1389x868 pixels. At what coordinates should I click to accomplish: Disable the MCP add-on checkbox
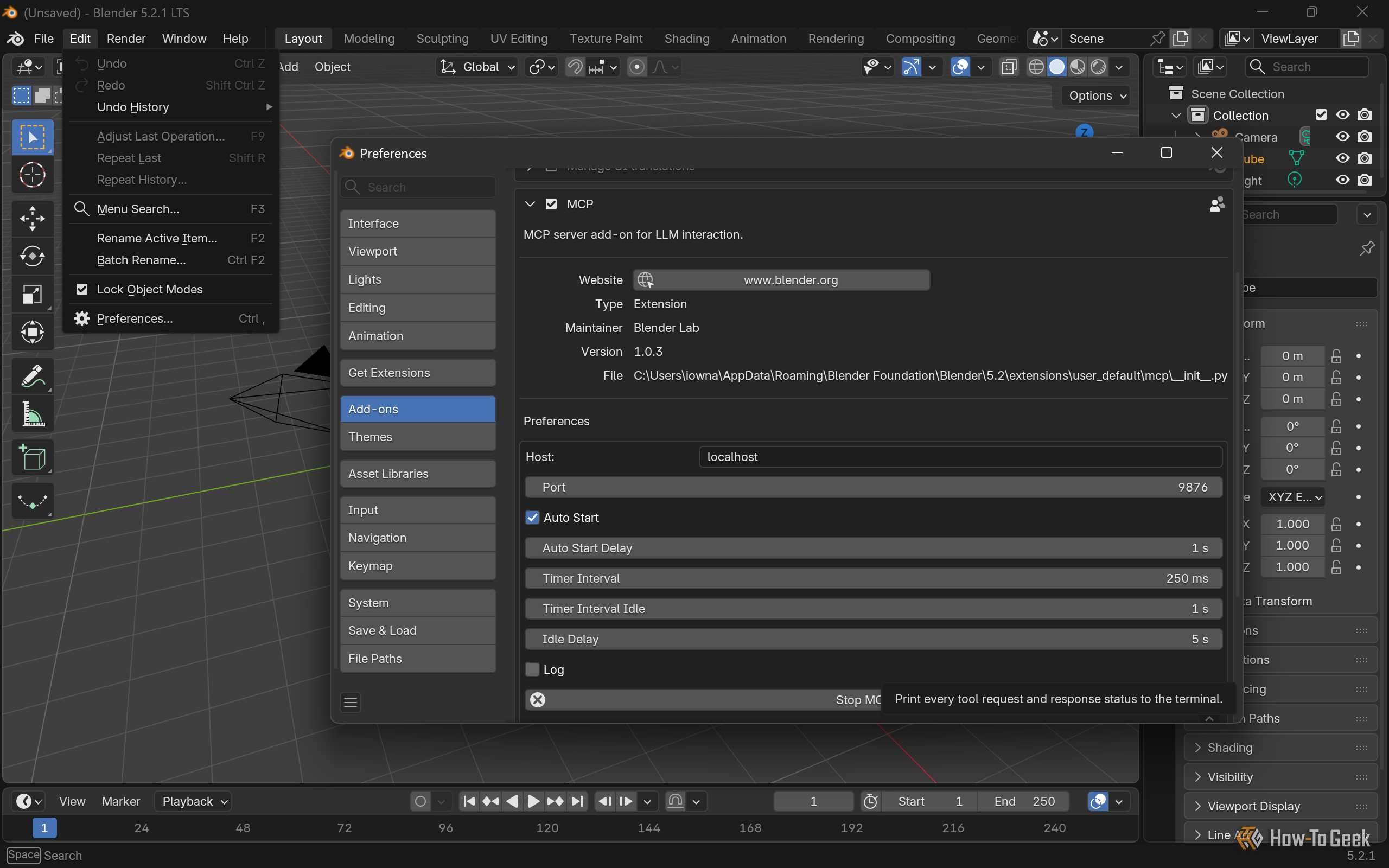point(552,205)
